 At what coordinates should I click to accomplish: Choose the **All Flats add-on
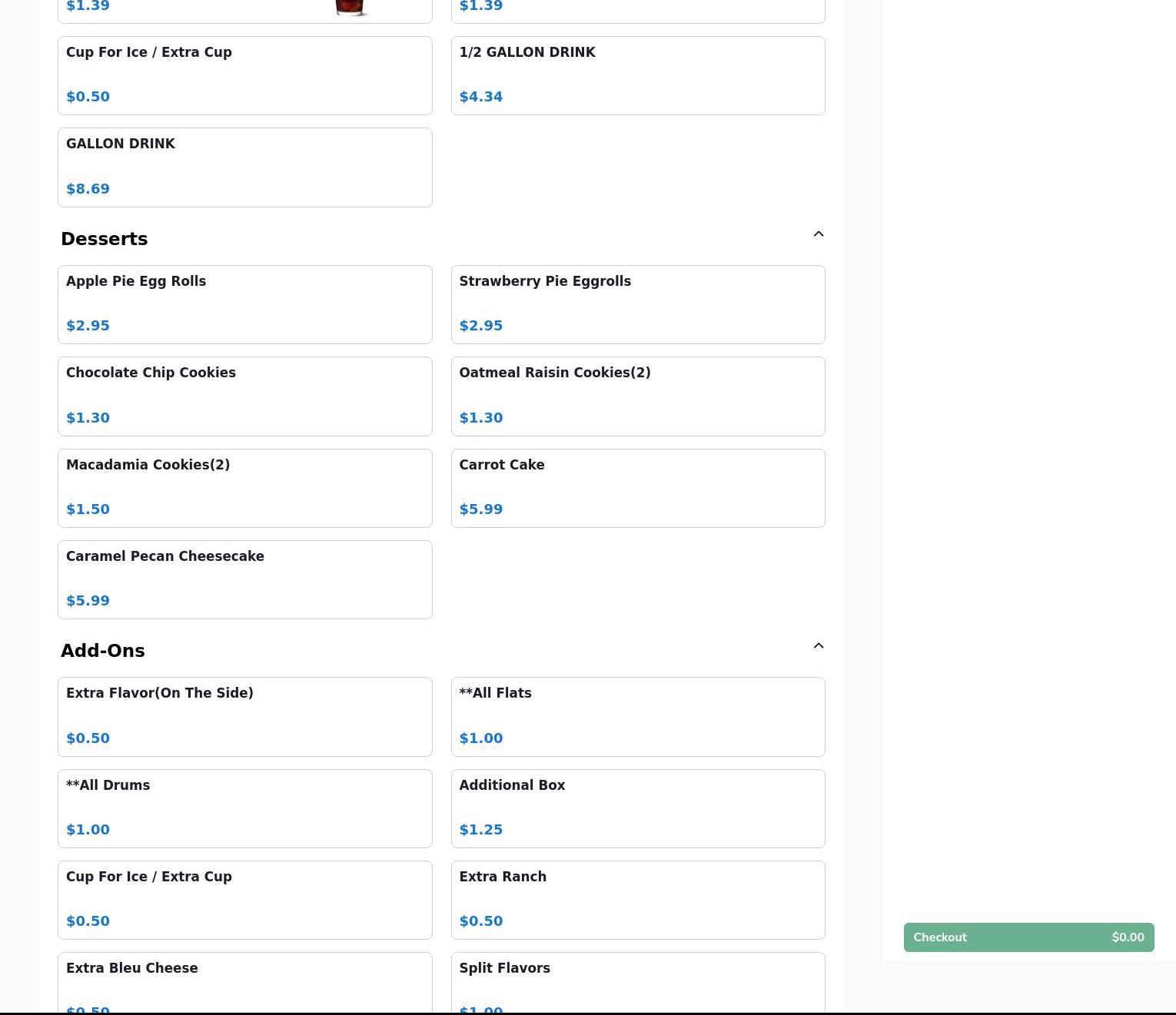[637, 716]
